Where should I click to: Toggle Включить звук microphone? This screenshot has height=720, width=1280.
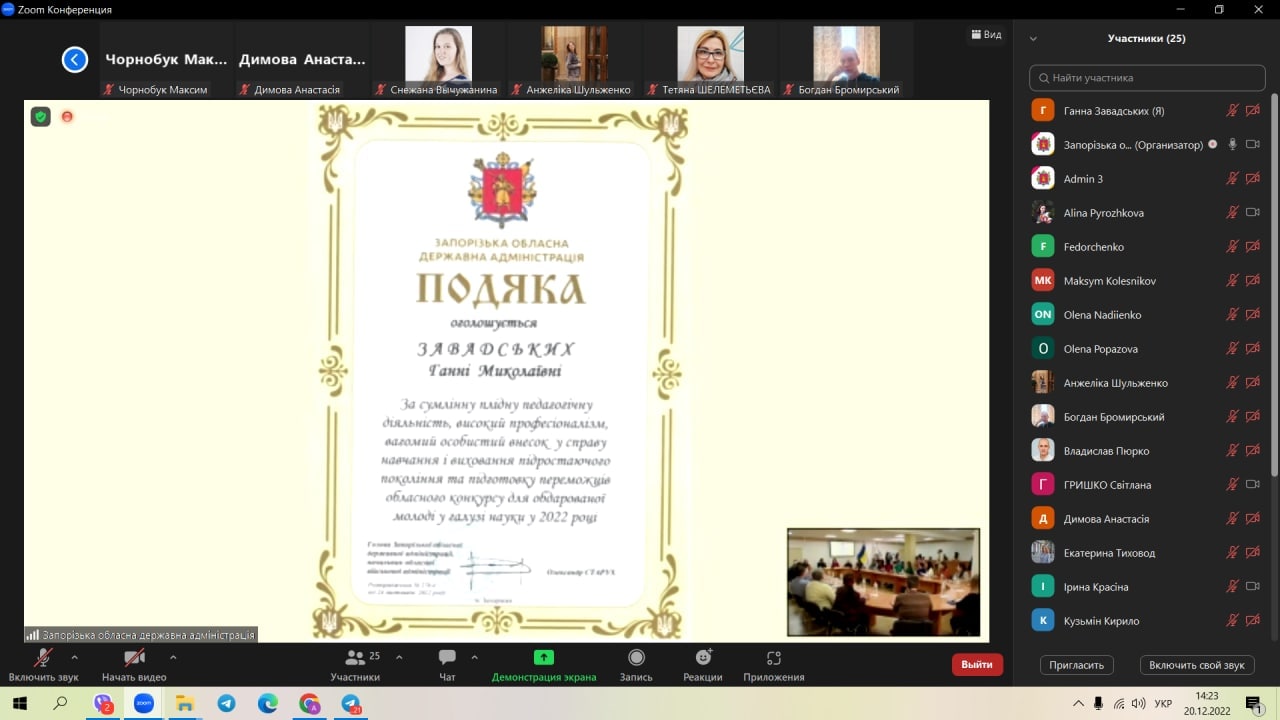(x=42, y=660)
